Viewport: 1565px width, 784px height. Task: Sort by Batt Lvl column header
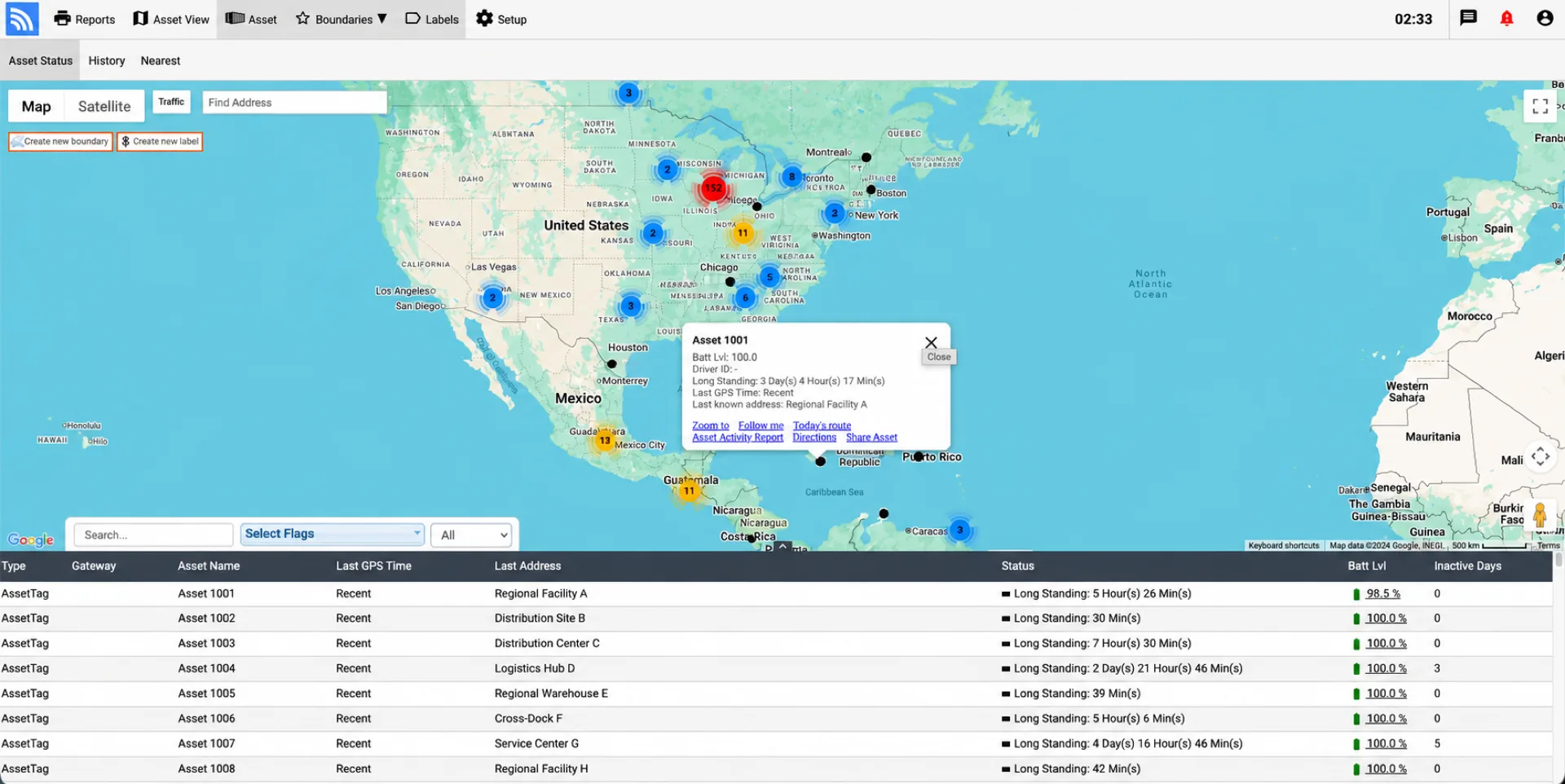[1367, 566]
